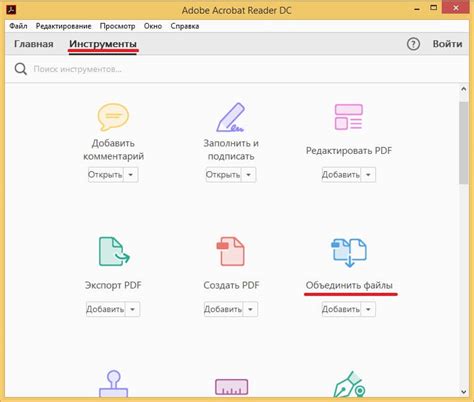Click Добавить under Объединить файлы

[x=341, y=309]
